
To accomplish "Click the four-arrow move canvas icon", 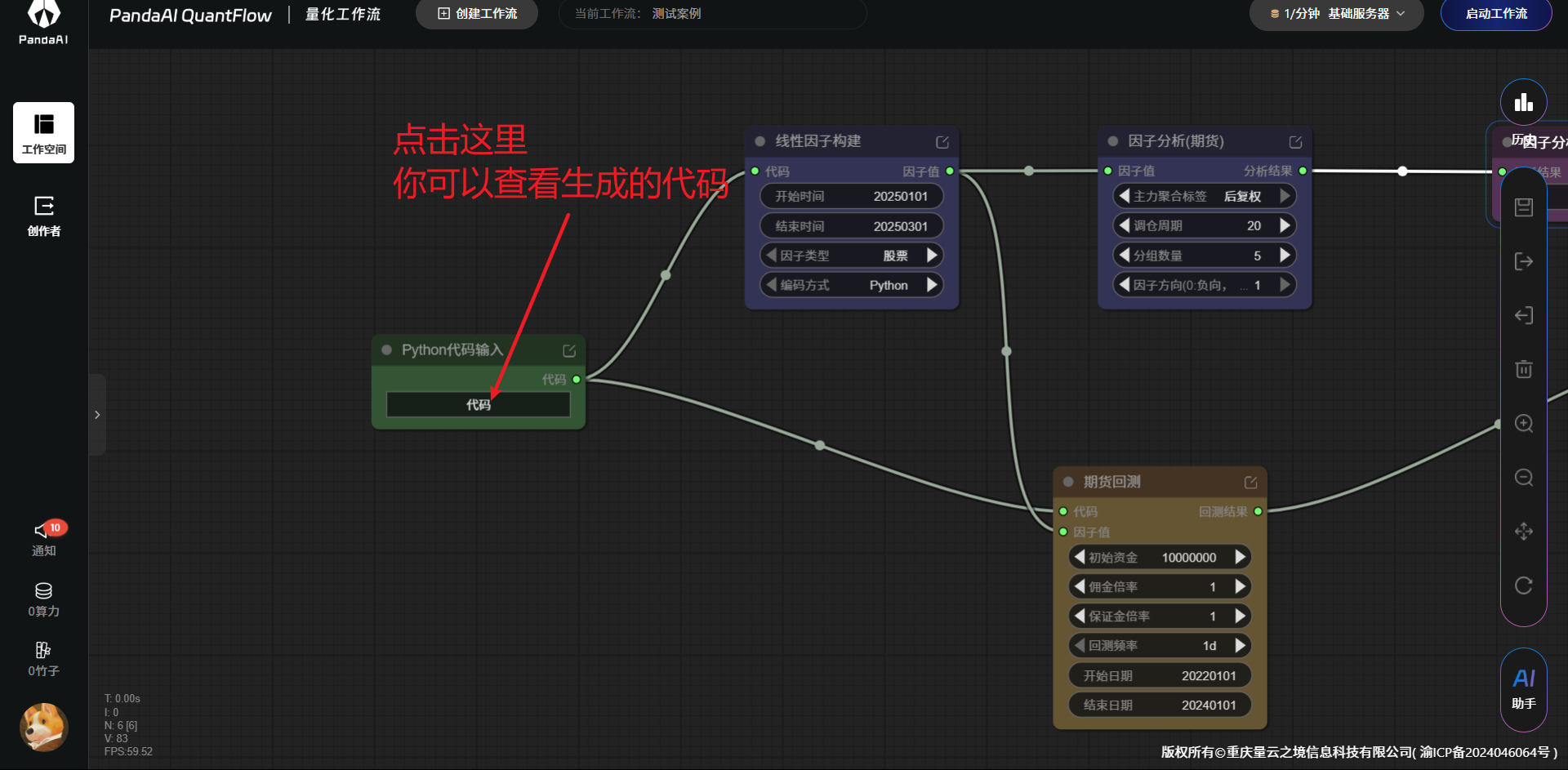I will (1524, 532).
